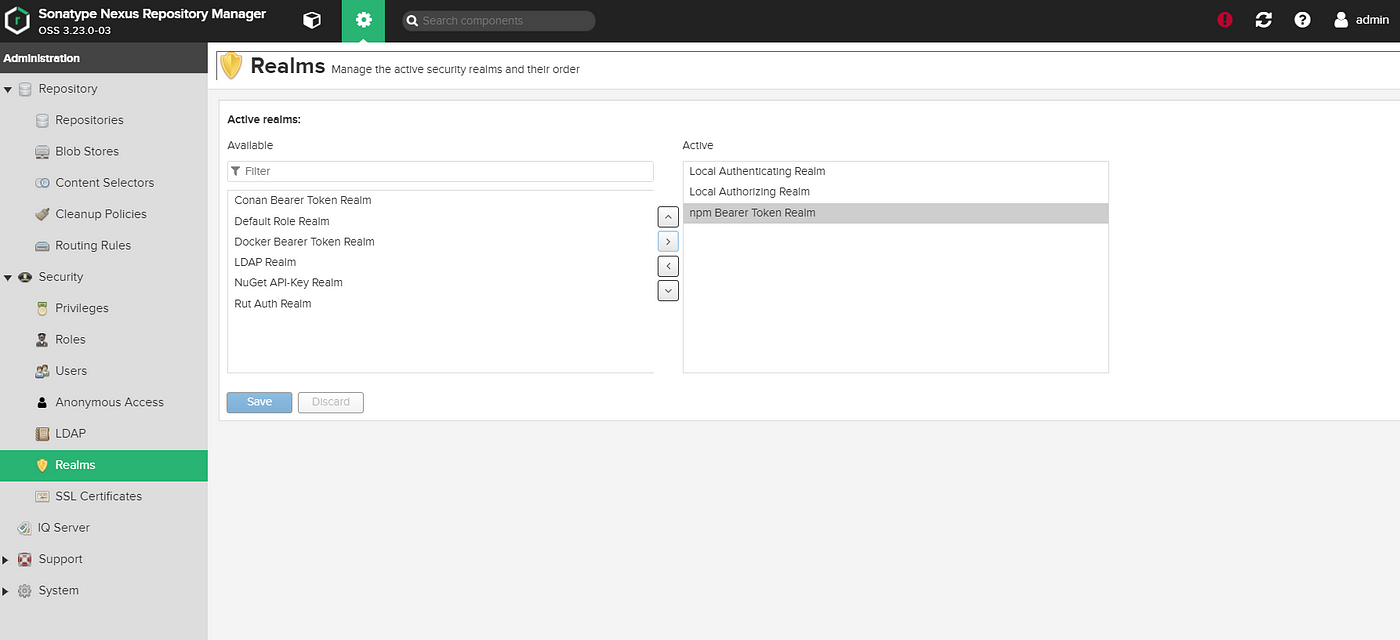This screenshot has height=640, width=1400.
Task: Open help via the question mark icon
Action: (x=1302, y=19)
